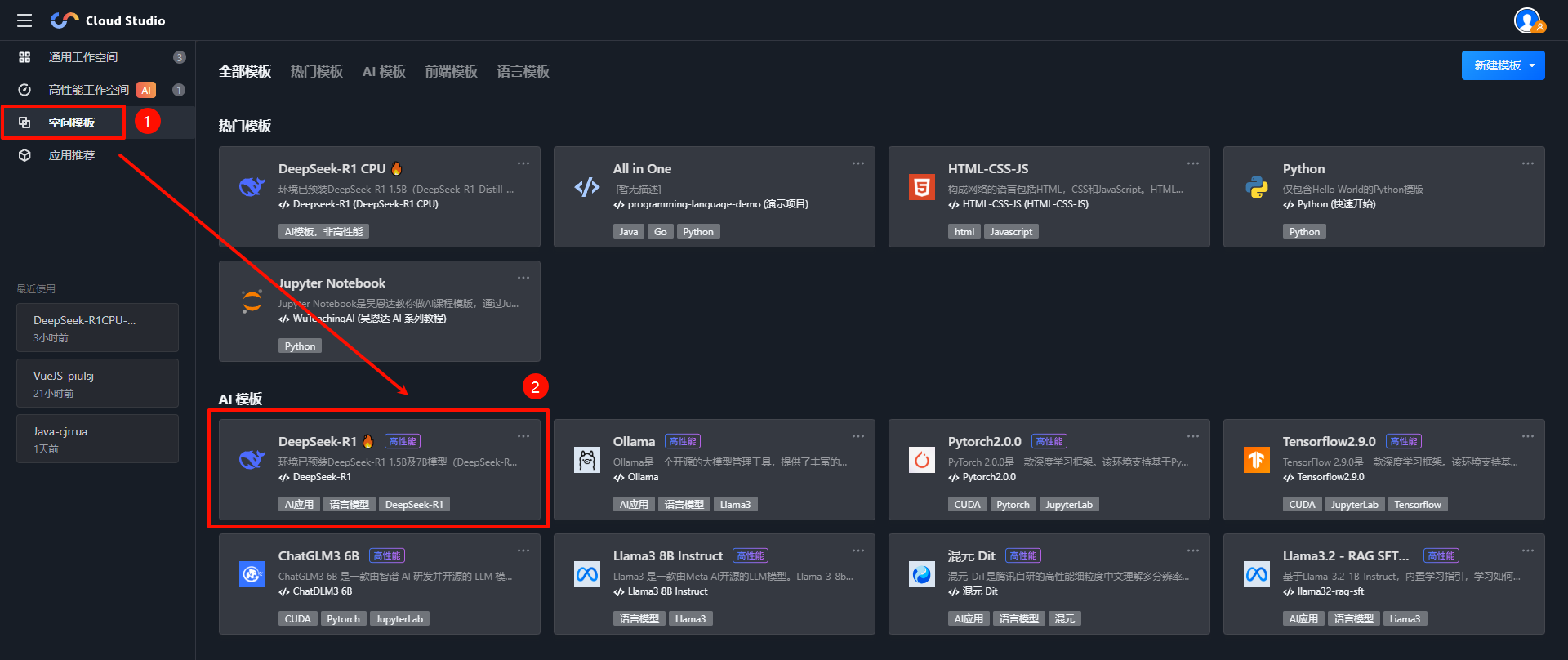Click the 混元 tag on 混元 Dit card

(x=1065, y=619)
